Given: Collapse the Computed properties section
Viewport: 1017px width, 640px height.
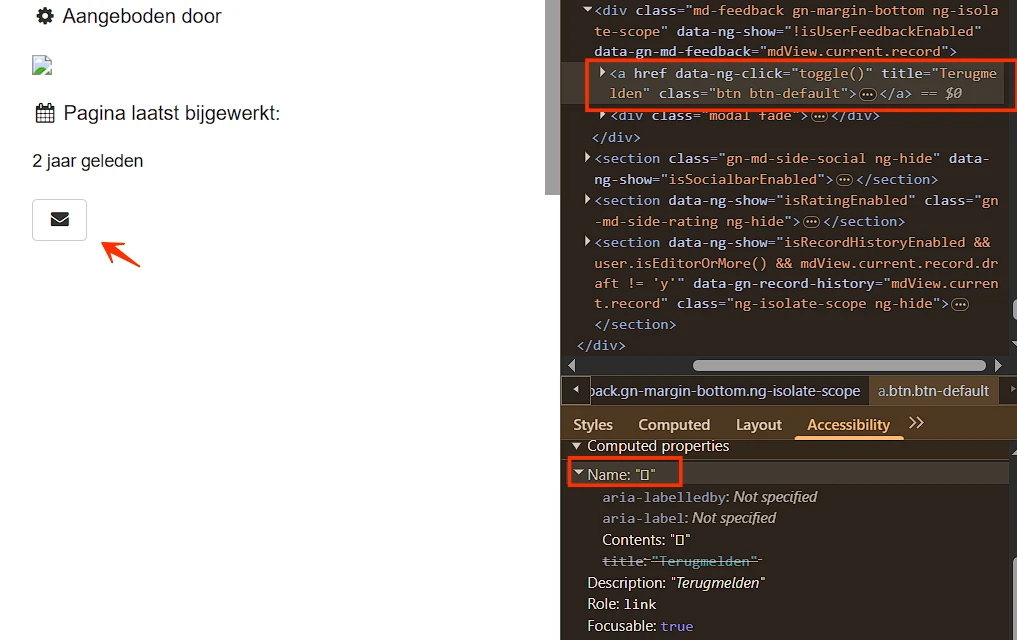Looking at the screenshot, I should tap(576, 446).
